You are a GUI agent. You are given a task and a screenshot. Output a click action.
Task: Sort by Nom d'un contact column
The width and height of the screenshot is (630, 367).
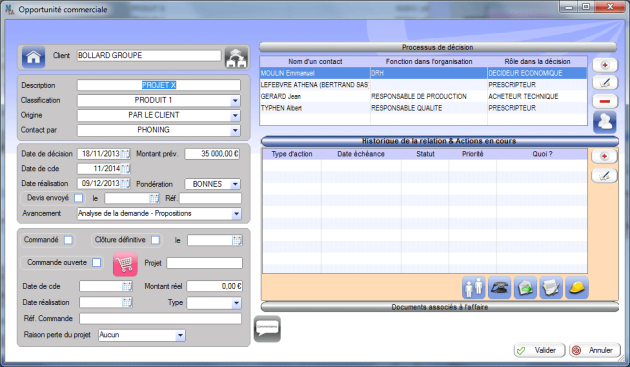point(315,62)
